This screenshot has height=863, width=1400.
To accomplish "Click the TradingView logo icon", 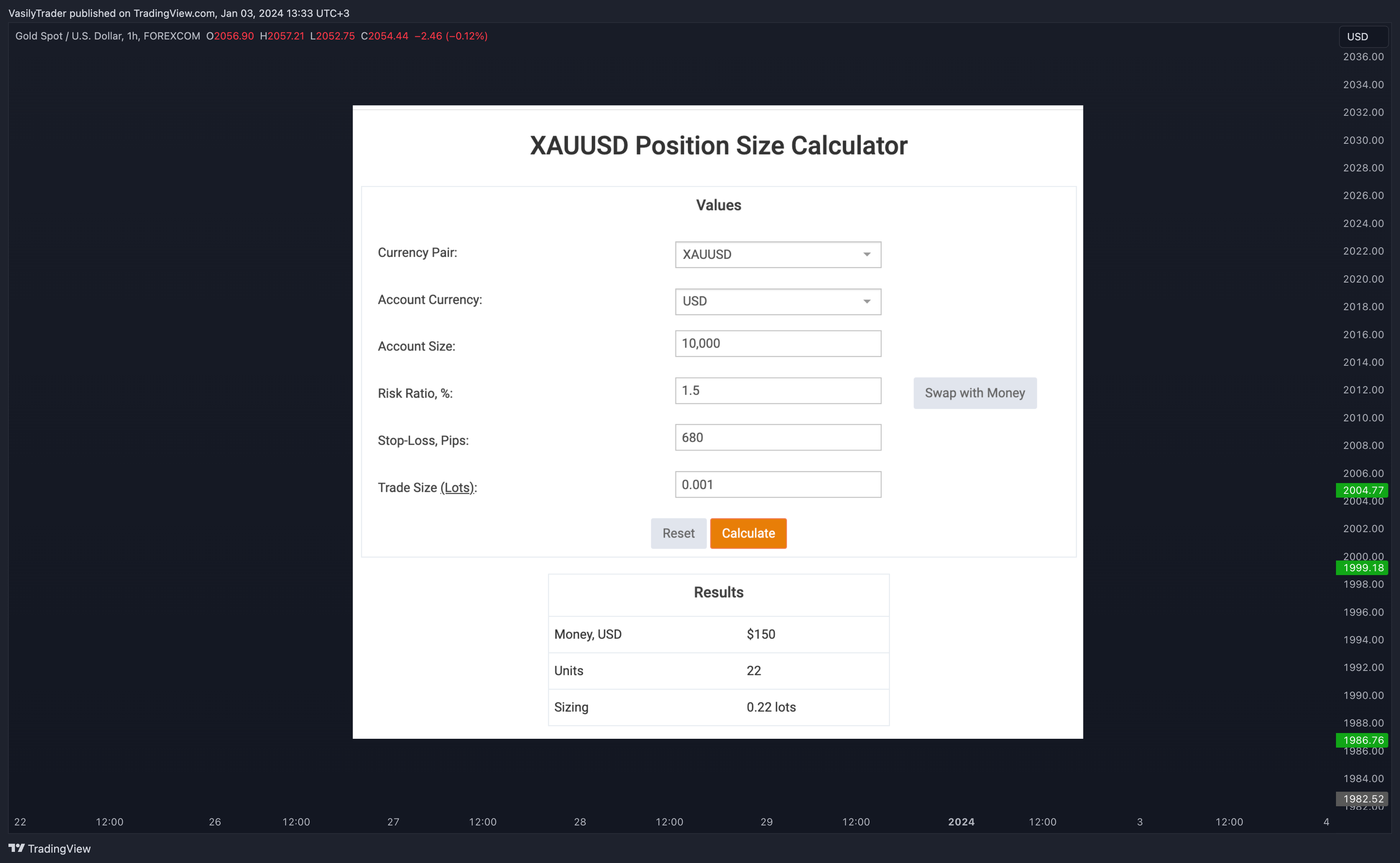I will pyautogui.click(x=16, y=848).
